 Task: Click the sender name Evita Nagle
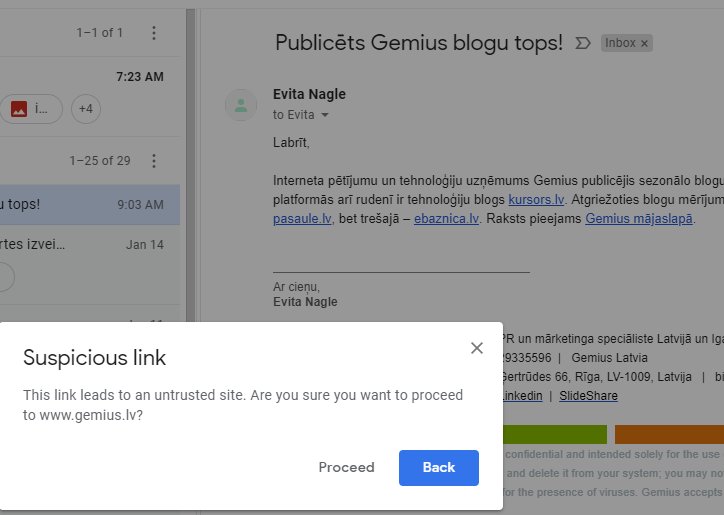[x=309, y=94]
